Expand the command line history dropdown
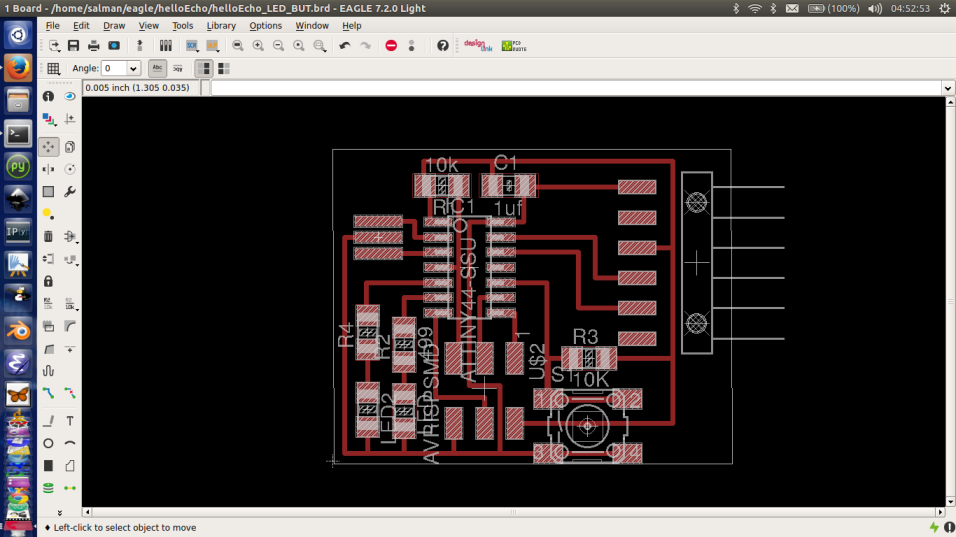The height and width of the screenshot is (537, 956). pyautogui.click(x=947, y=88)
